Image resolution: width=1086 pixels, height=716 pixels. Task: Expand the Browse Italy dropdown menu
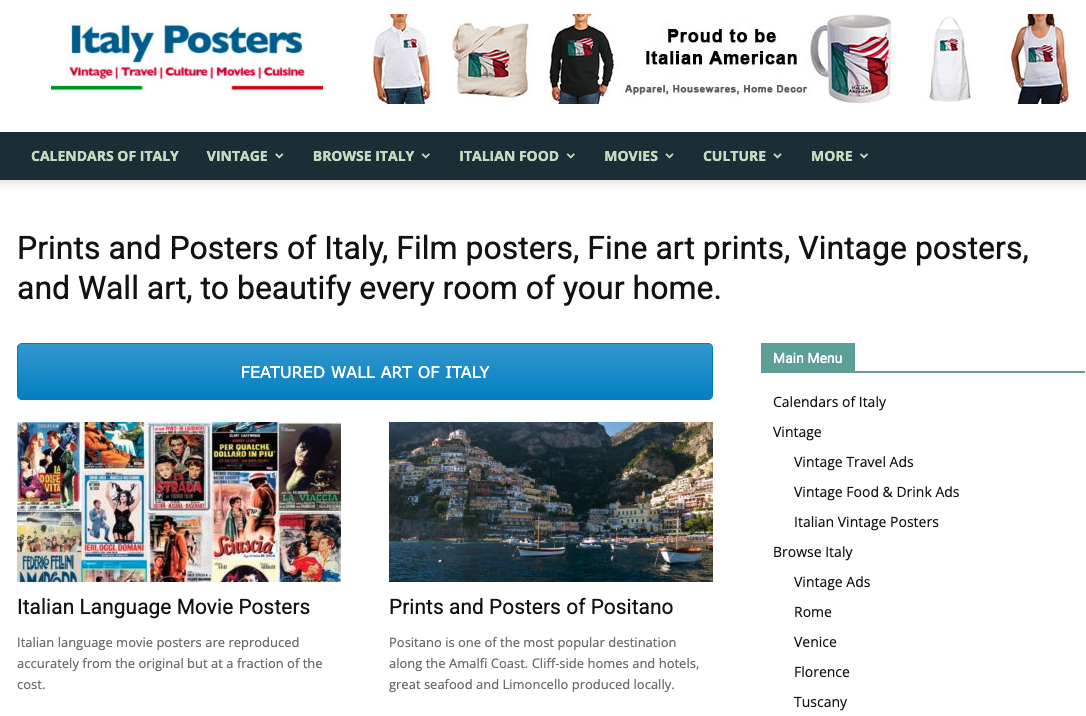pyautogui.click(x=371, y=156)
